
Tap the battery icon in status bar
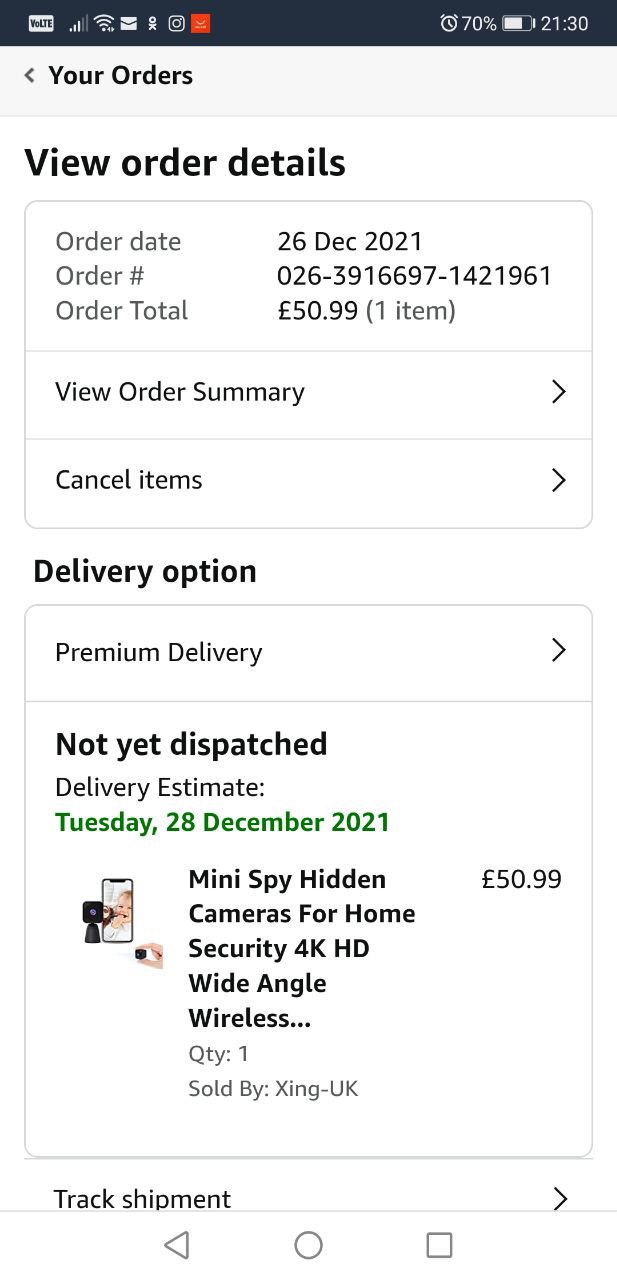pyautogui.click(x=517, y=23)
